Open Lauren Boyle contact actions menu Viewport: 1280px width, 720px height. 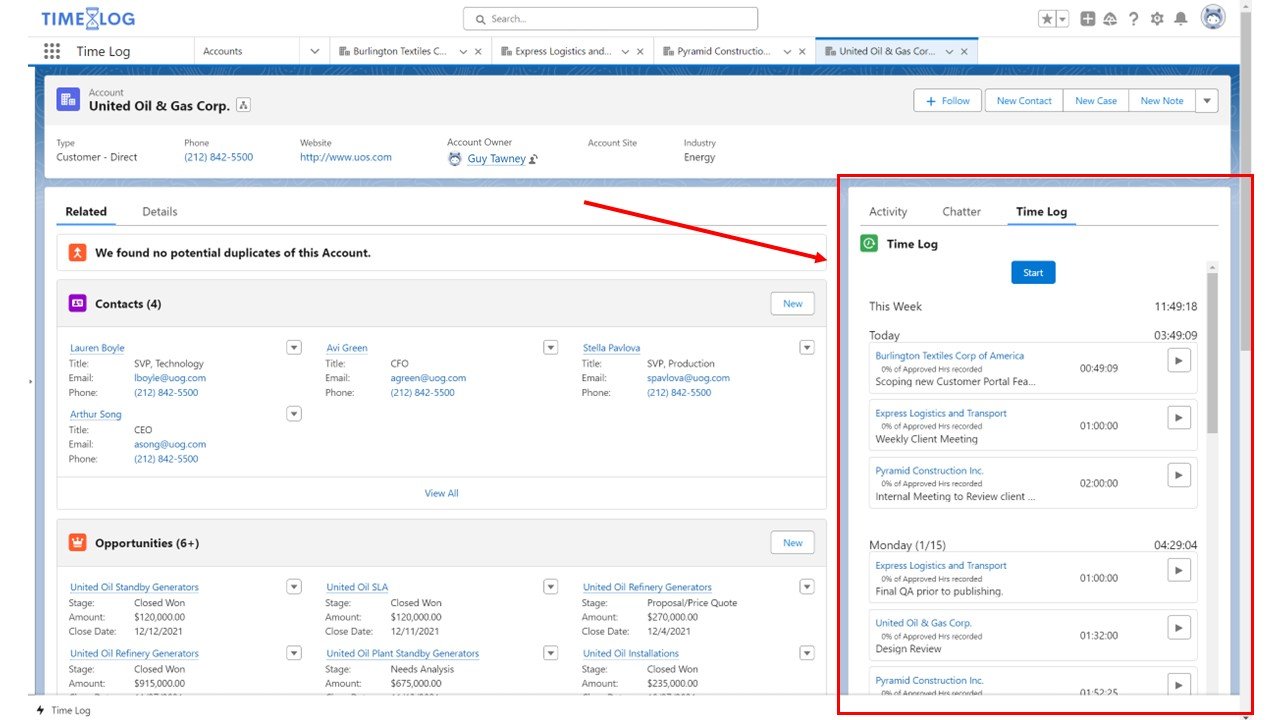pos(294,347)
